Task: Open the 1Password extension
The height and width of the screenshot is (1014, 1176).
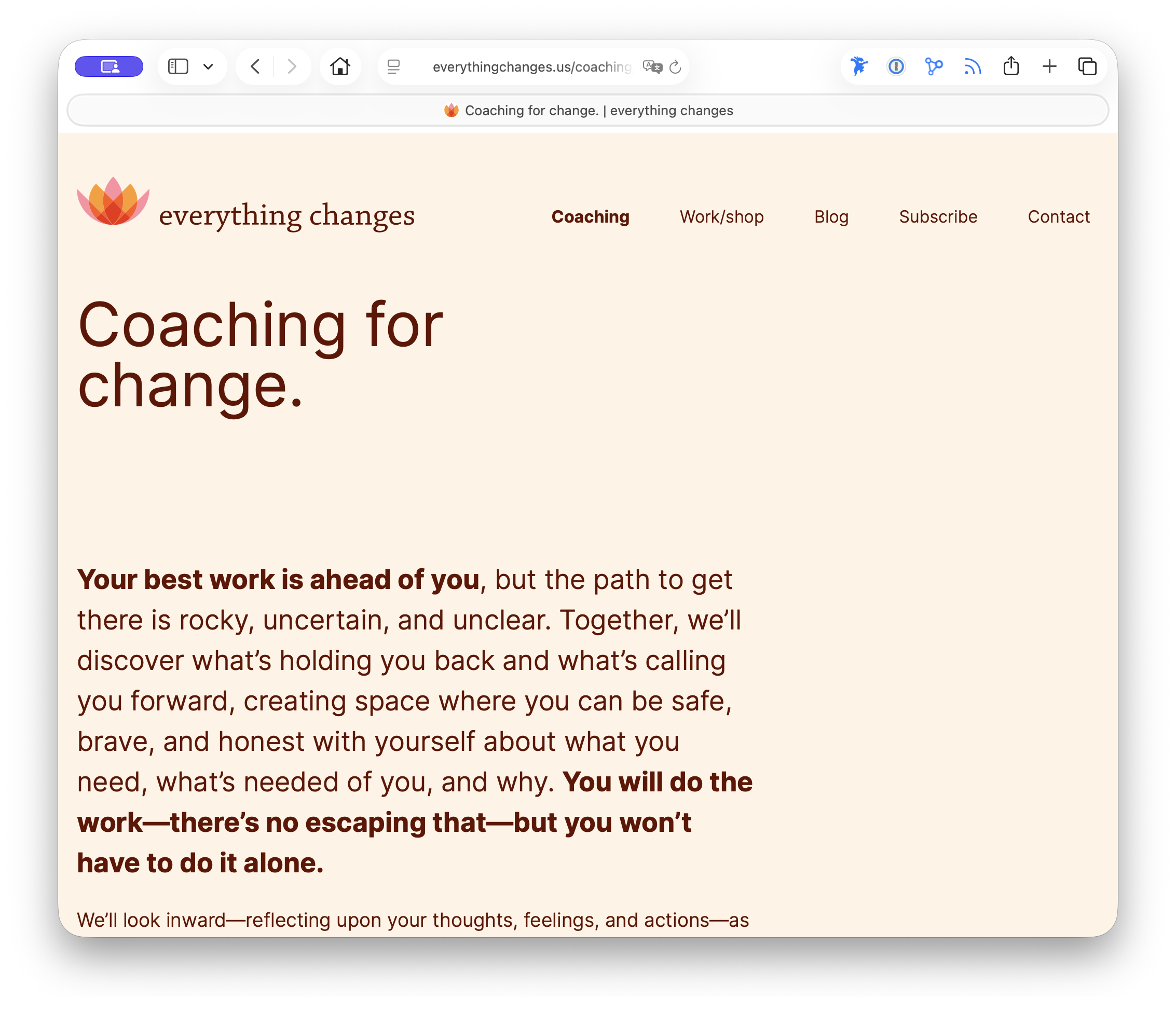Action: 896,66
